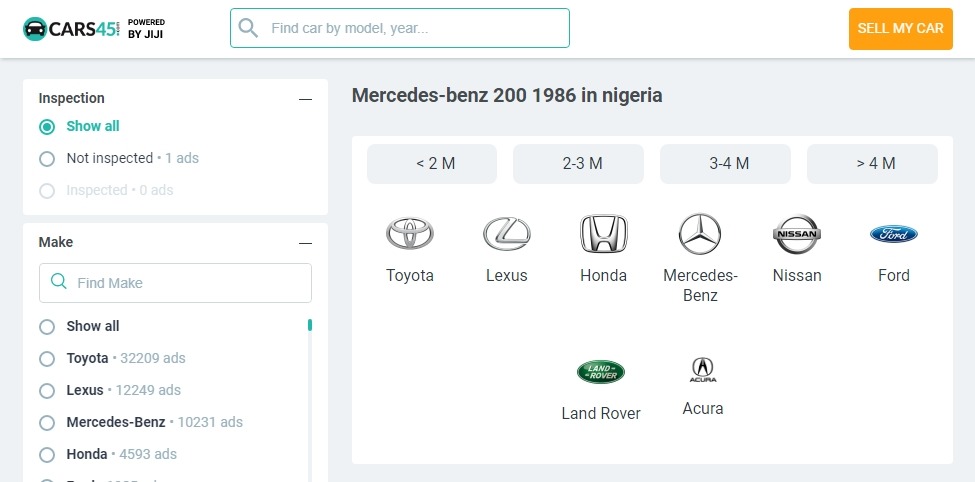
Task: Open the Land Rover text link
Action: pos(601,414)
